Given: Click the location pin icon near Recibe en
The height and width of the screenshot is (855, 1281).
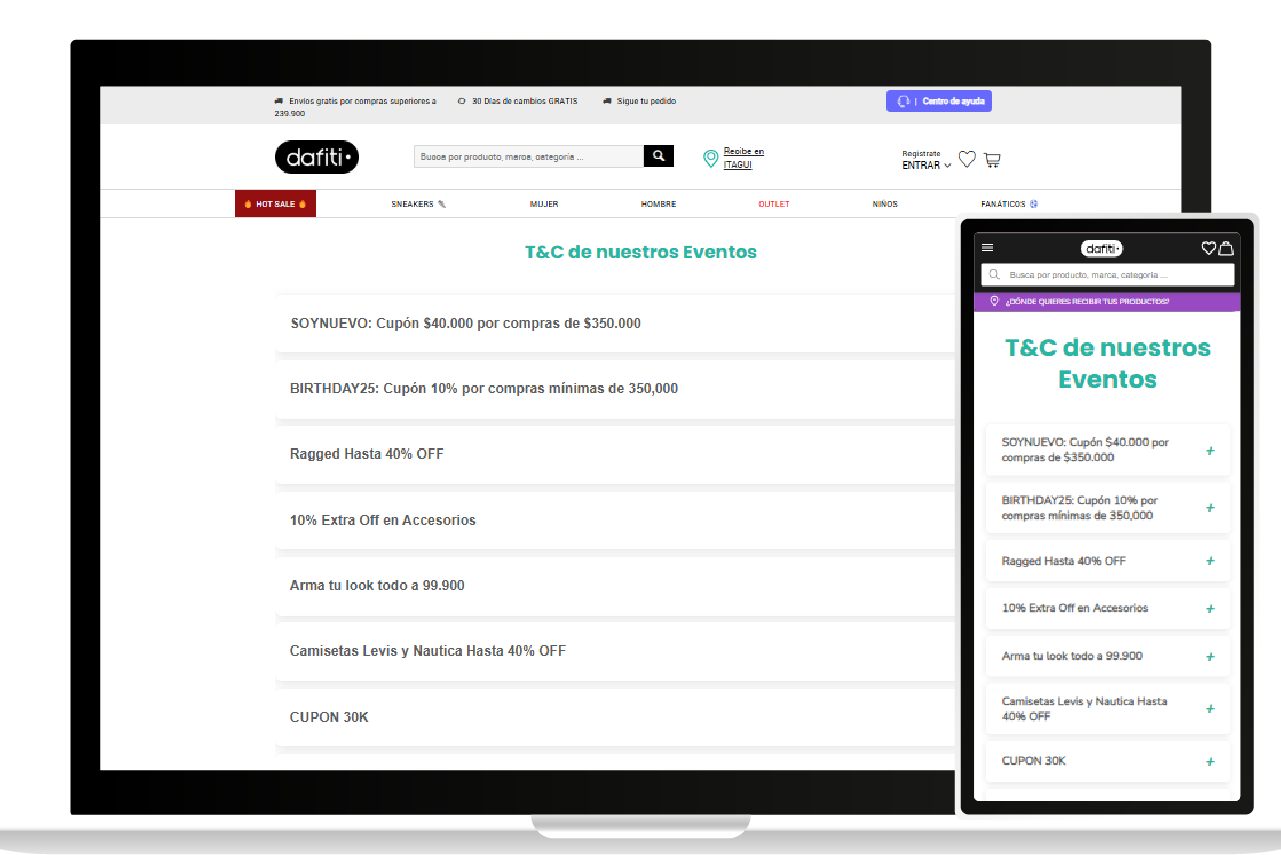Looking at the screenshot, I should 711,158.
